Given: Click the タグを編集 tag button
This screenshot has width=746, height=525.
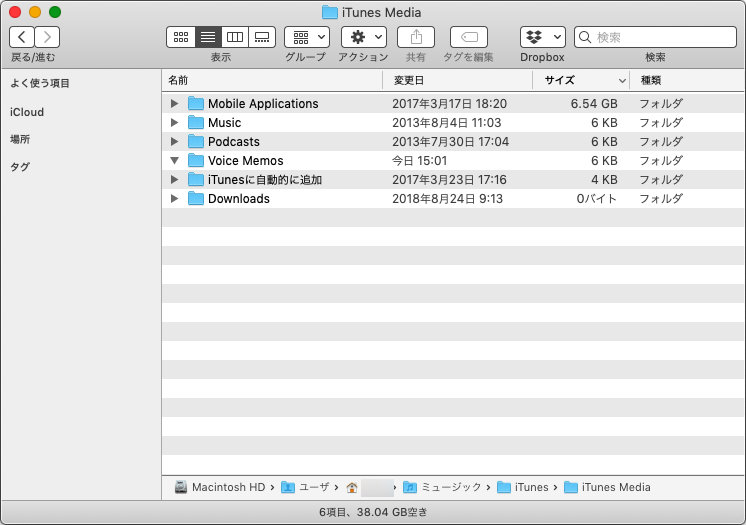Looking at the screenshot, I should click(x=469, y=37).
